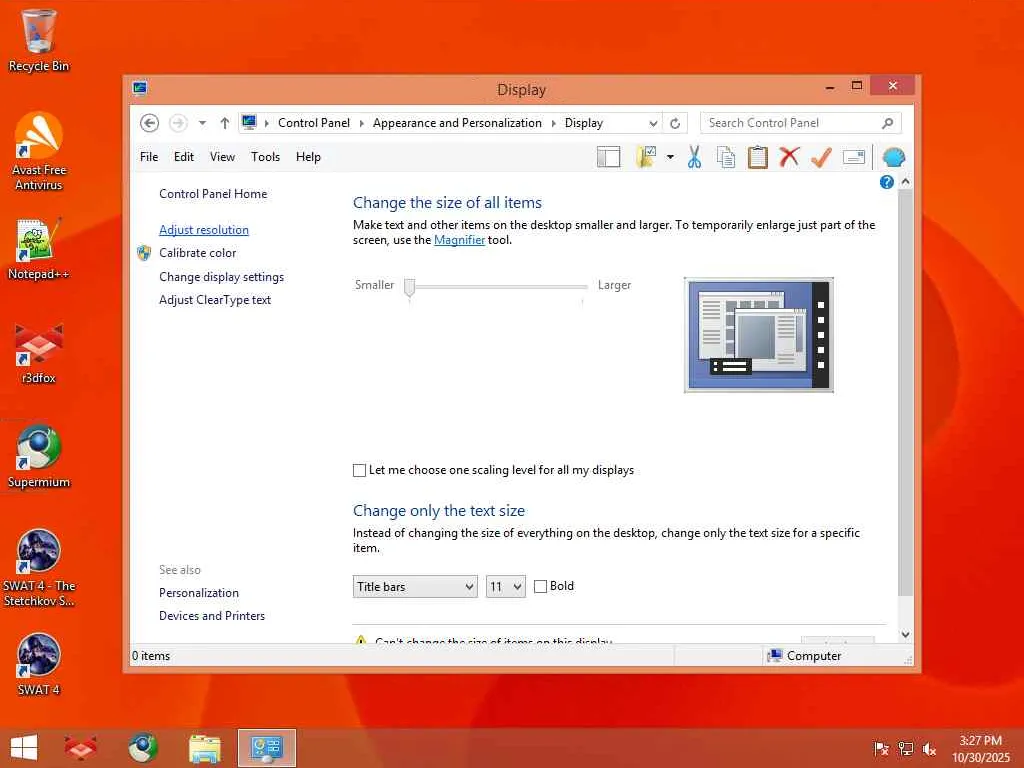
Task: Open File Explorer from the taskbar
Action: (204, 748)
